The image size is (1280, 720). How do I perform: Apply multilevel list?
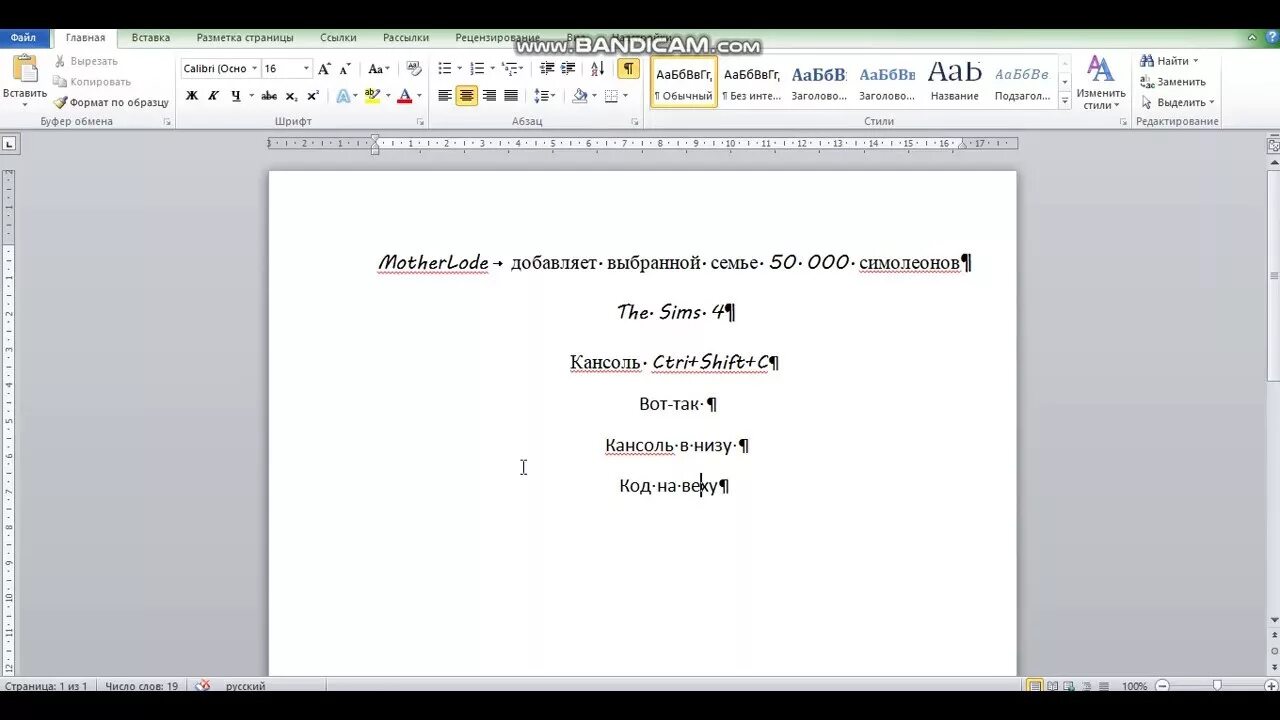point(510,69)
